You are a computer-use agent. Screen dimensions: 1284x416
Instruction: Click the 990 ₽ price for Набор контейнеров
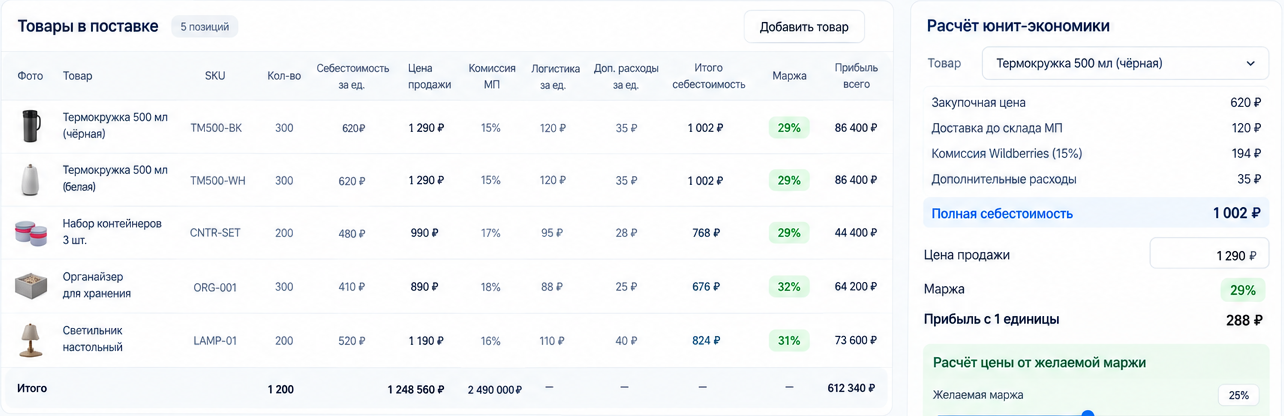pos(424,233)
